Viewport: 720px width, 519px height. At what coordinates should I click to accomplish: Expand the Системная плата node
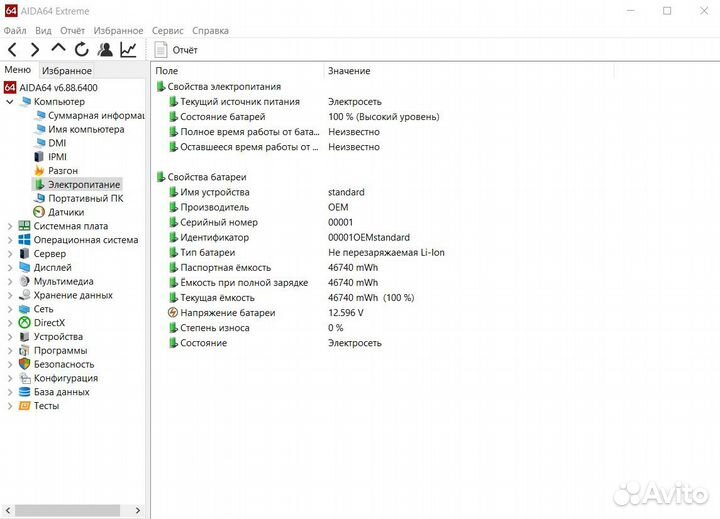coord(10,226)
